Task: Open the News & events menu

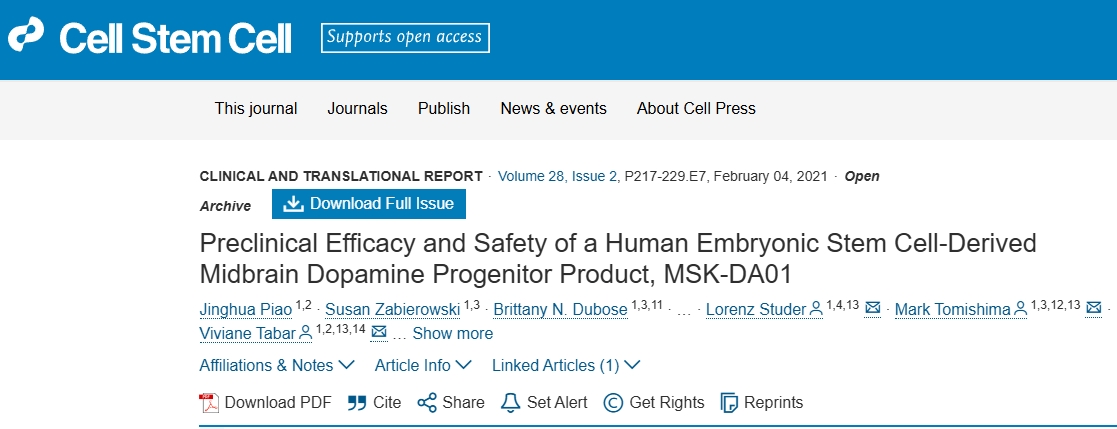Action: point(553,108)
